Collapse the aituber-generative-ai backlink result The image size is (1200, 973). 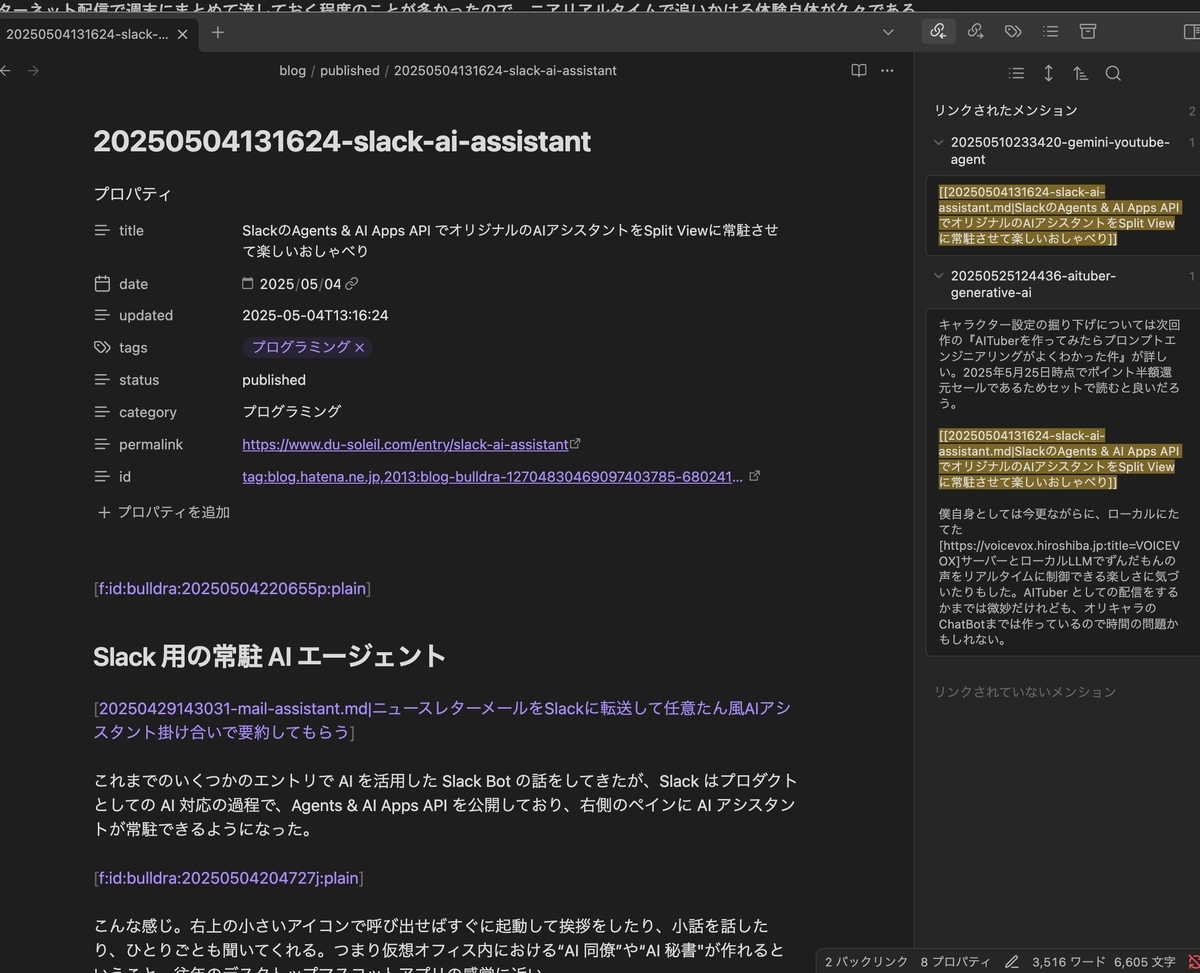click(937, 276)
